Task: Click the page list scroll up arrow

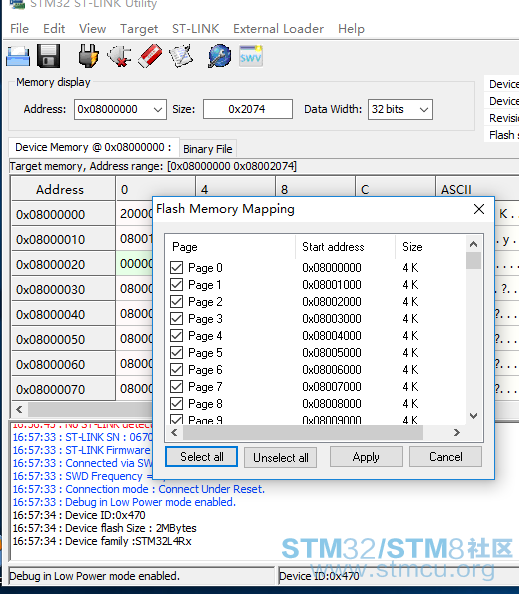Action: pos(473,244)
